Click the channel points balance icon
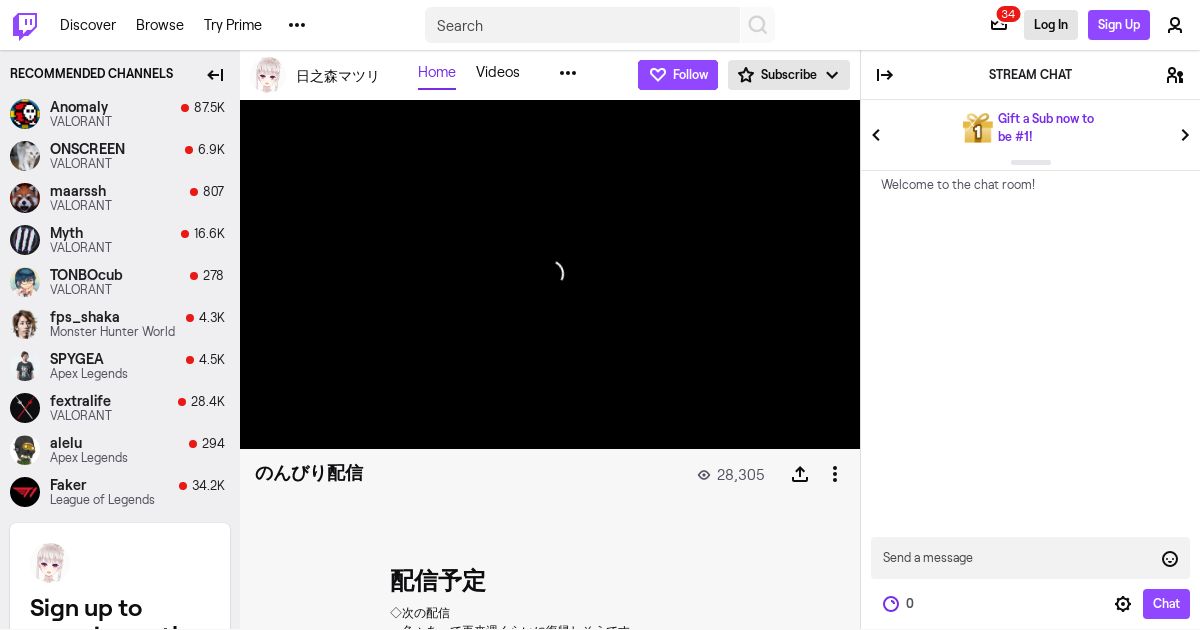This screenshot has width=1200, height=630. [x=891, y=604]
